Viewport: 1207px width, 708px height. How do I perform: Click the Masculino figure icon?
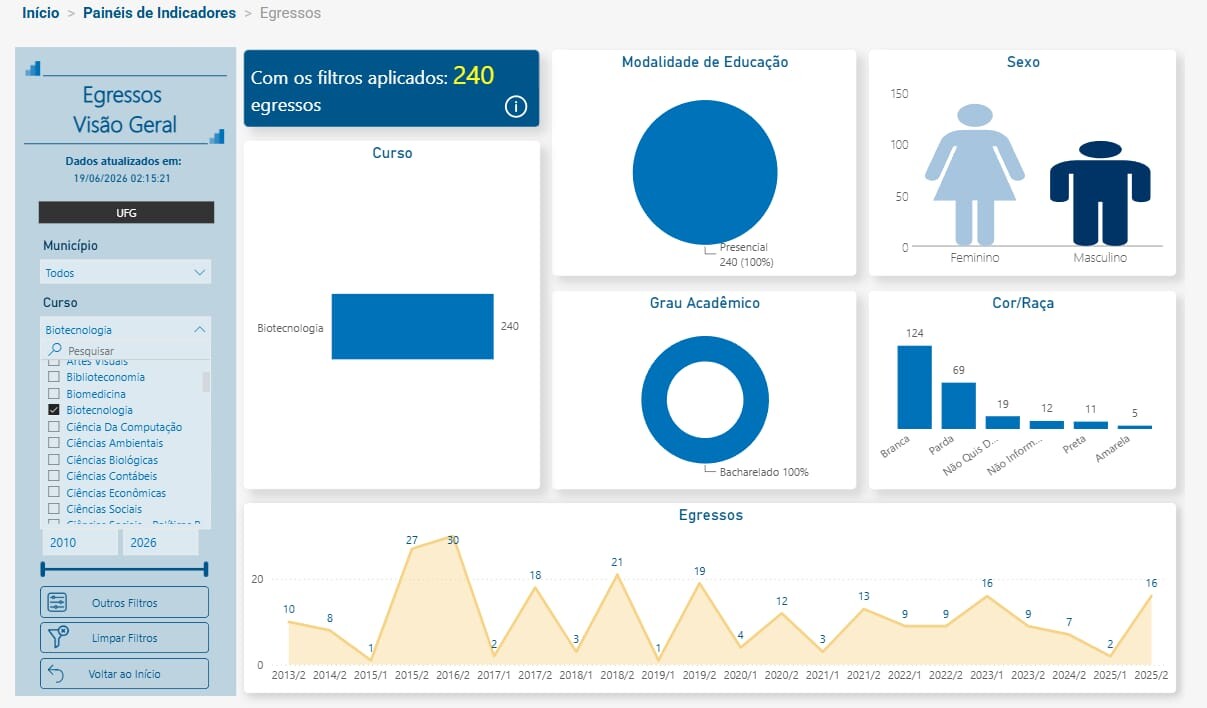click(1100, 193)
